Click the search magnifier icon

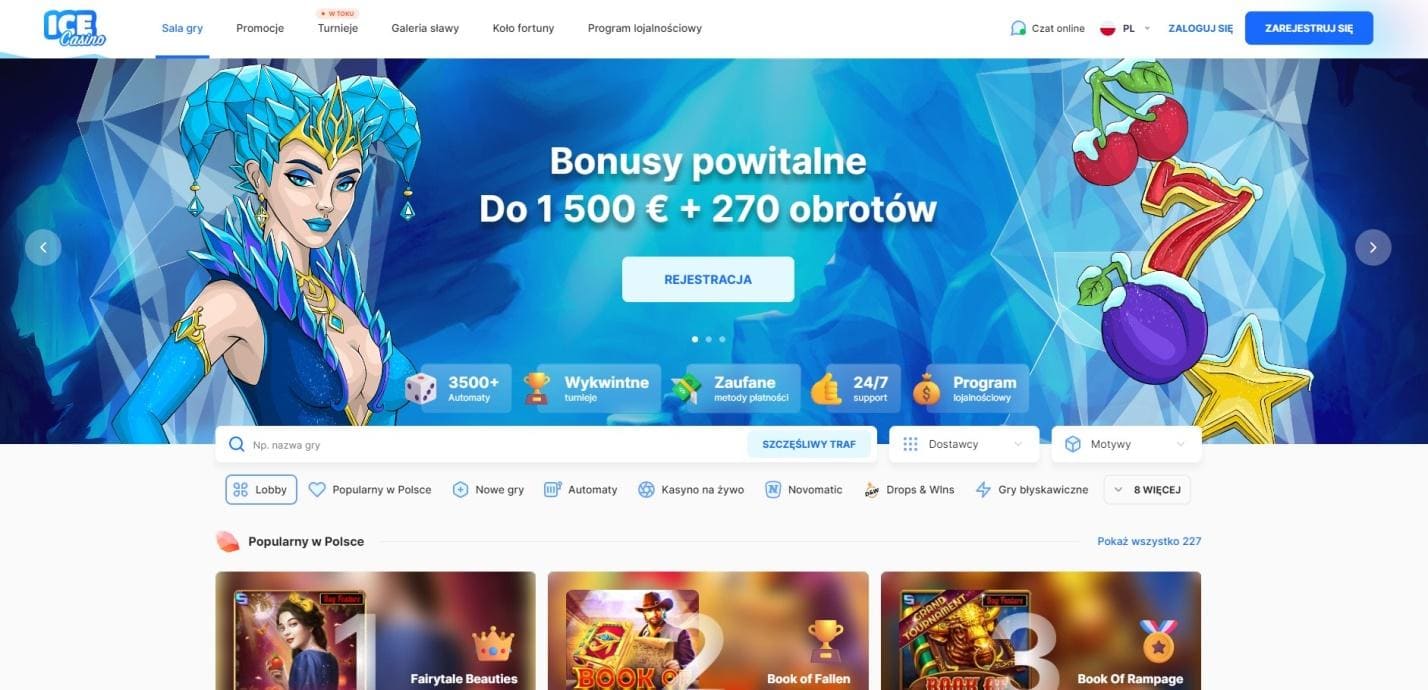pos(237,444)
